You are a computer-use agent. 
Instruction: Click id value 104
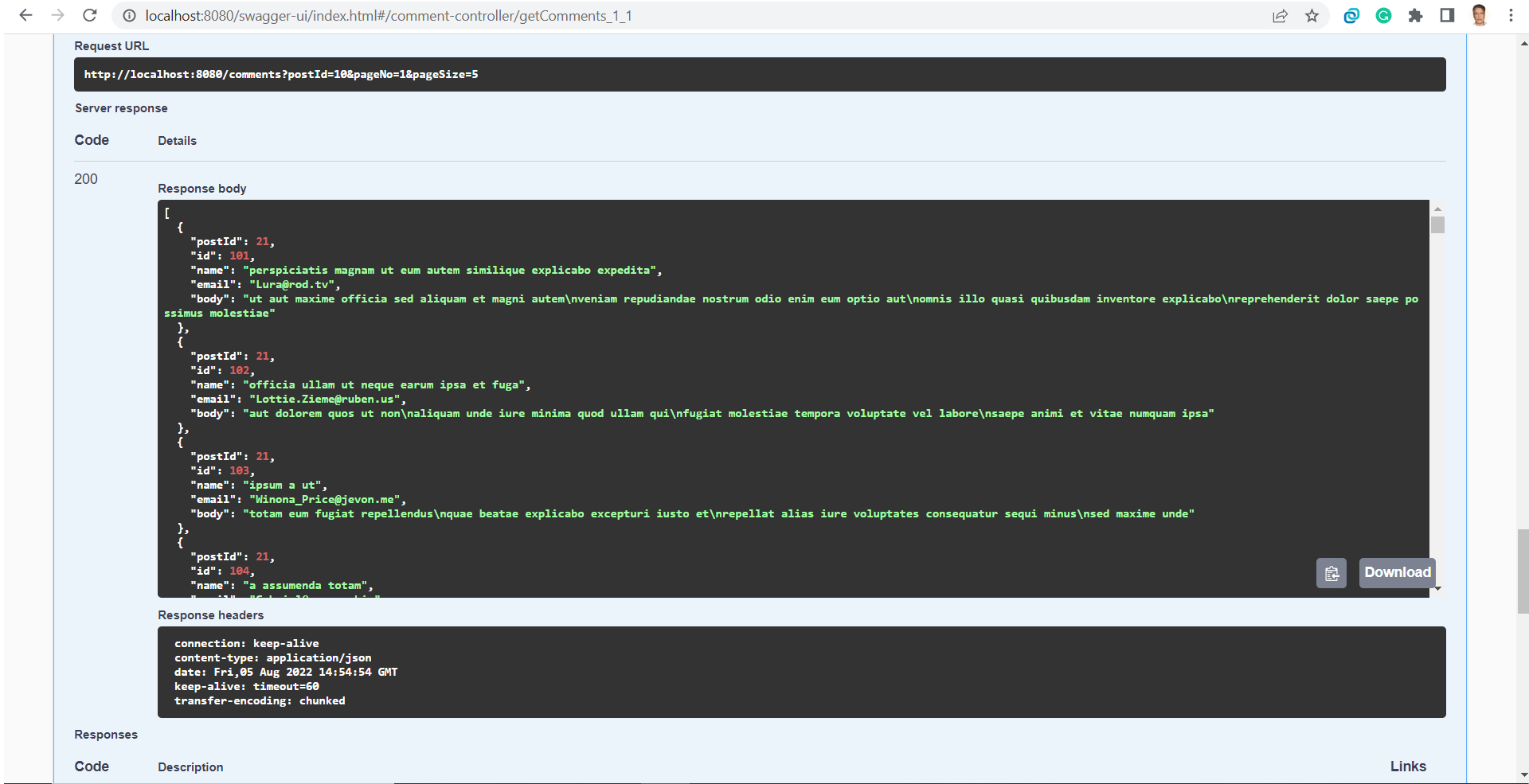click(240, 571)
